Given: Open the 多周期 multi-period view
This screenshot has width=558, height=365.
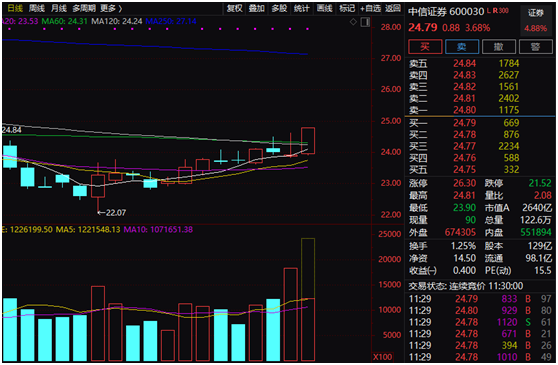Looking at the screenshot, I should pyautogui.click(x=84, y=8).
